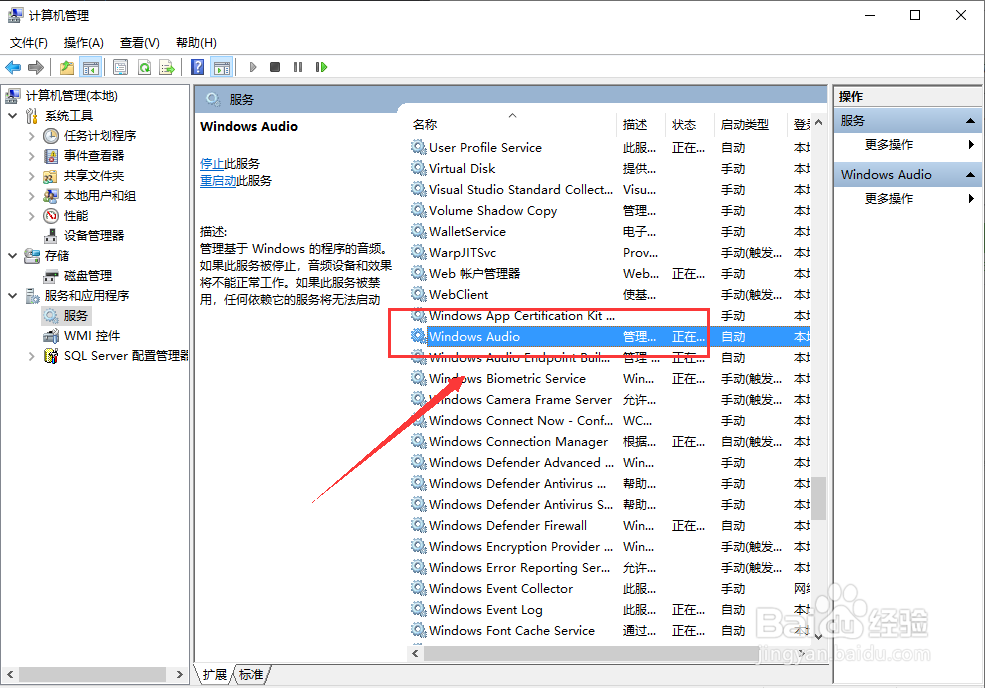
Task: Sort by the 启动类型 column header
Action: (x=750, y=124)
